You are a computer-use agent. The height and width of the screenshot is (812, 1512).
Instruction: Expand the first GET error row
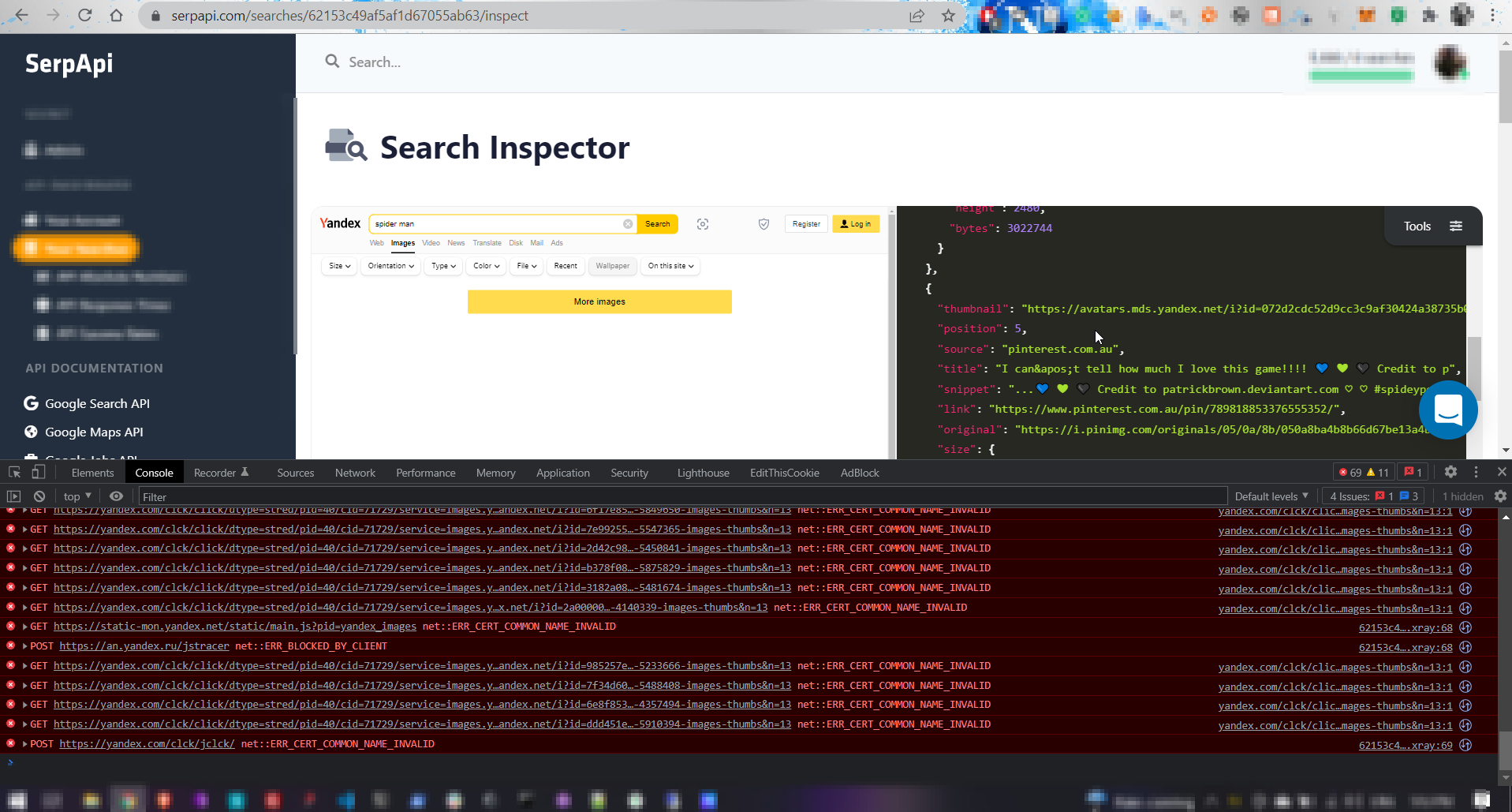pyautogui.click(x=24, y=510)
